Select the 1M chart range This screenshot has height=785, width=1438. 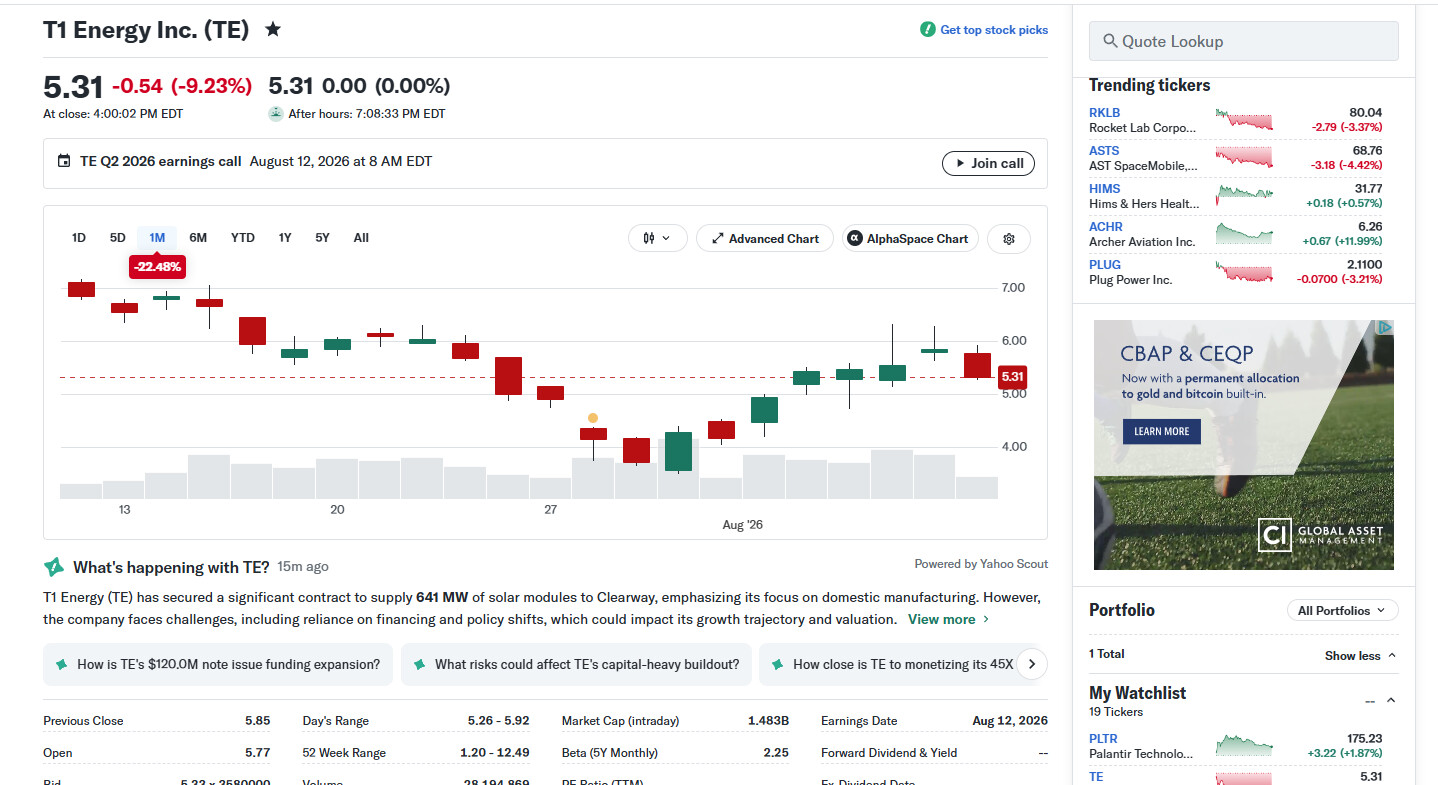[x=157, y=238]
